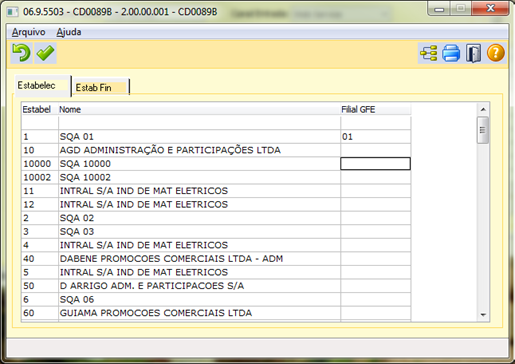Click Filial GFE cell for DABENE row
This screenshot has height=364, width=515.
click(x=375, y=259)
